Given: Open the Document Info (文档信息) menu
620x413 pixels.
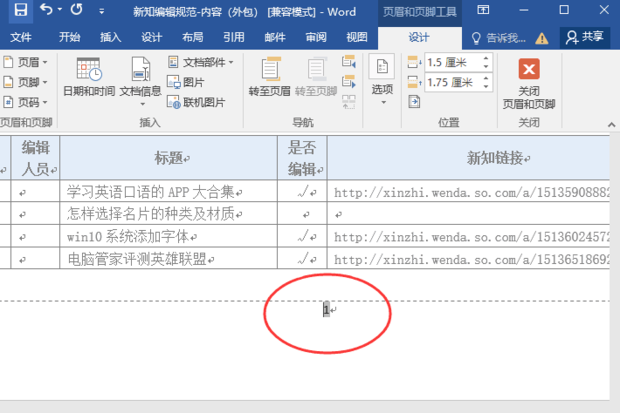Looking at the screenshot, I should (141, 81).
